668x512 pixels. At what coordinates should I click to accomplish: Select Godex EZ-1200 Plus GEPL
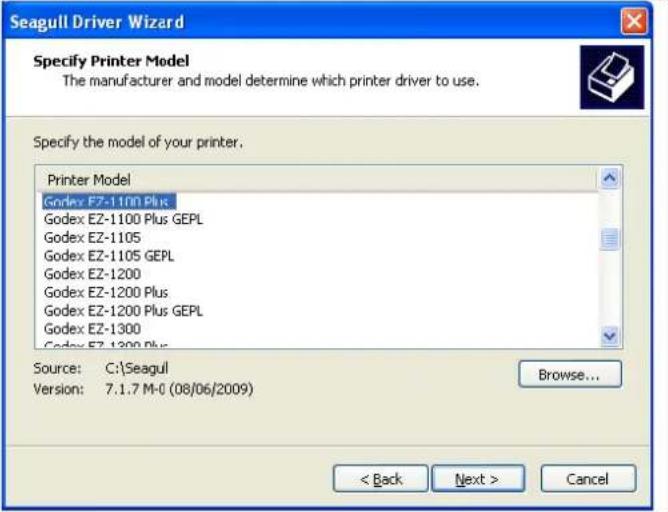pyautogui.click(x=123, y=311)
